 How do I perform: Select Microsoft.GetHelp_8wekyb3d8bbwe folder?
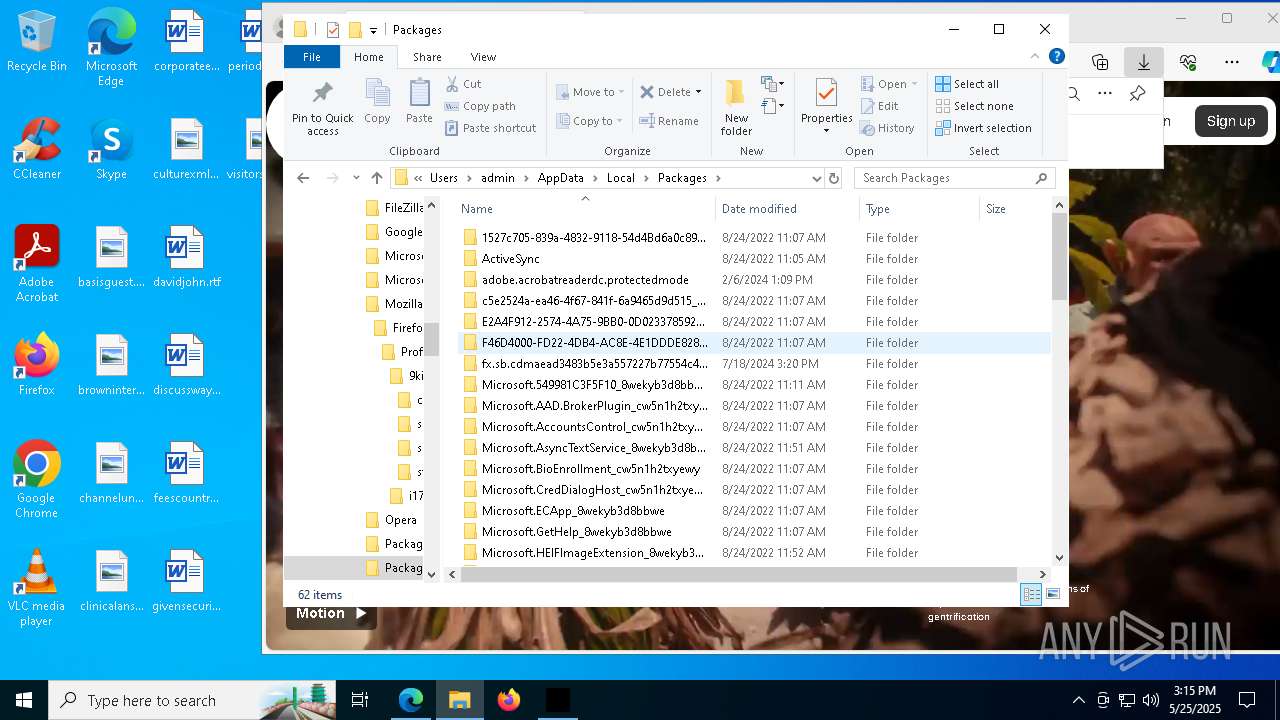coord(576,532)
